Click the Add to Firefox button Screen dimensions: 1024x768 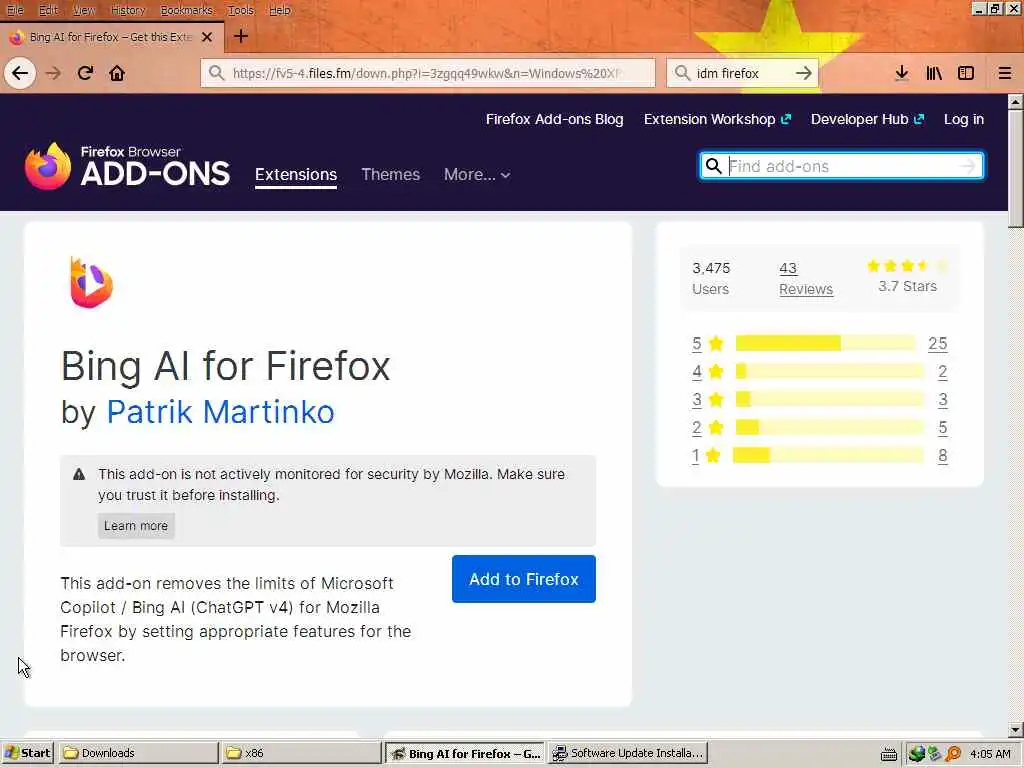[x=524, y=579]
